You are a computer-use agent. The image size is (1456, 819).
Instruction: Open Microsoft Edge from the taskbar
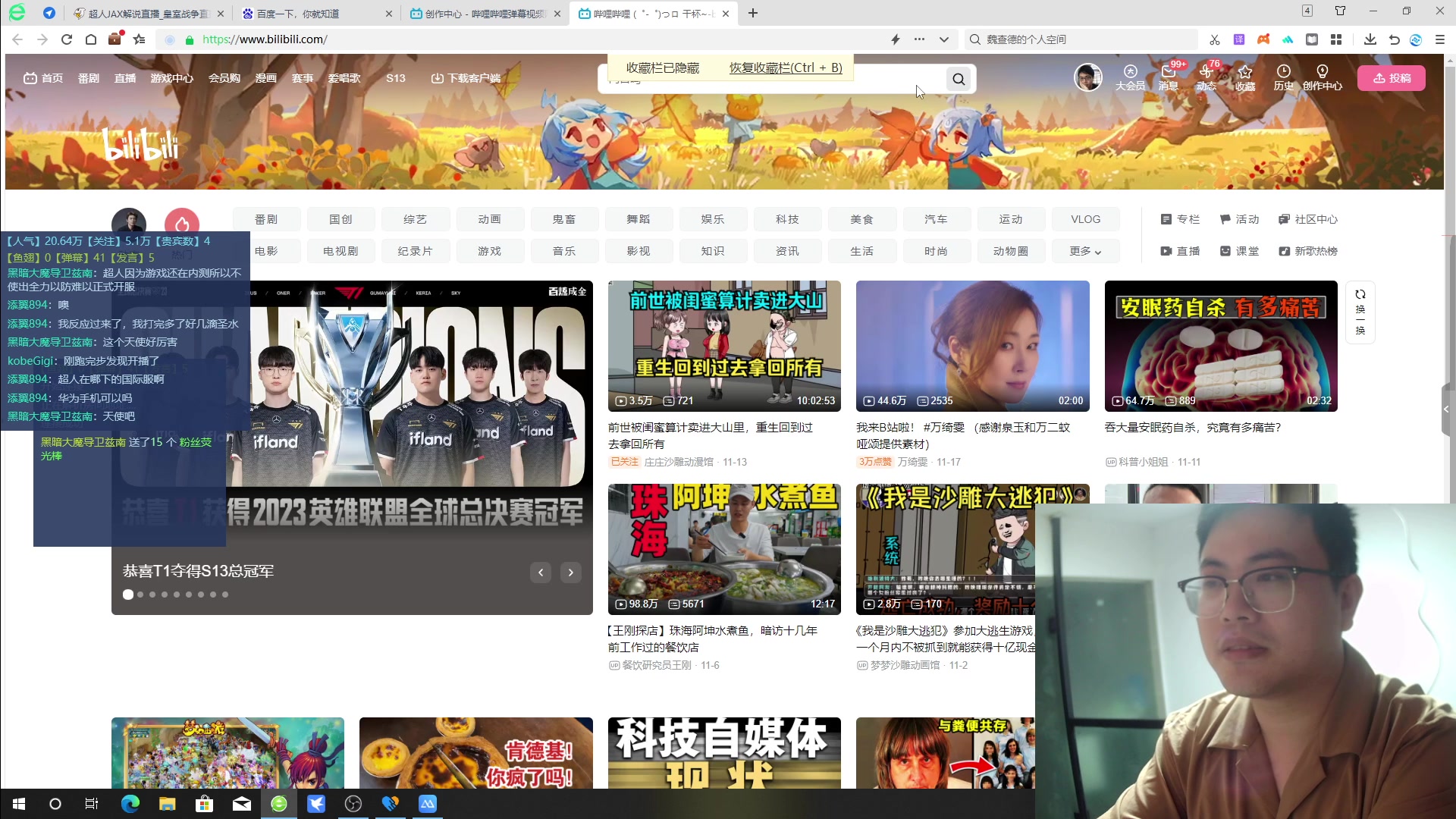(x=130, y=804)
